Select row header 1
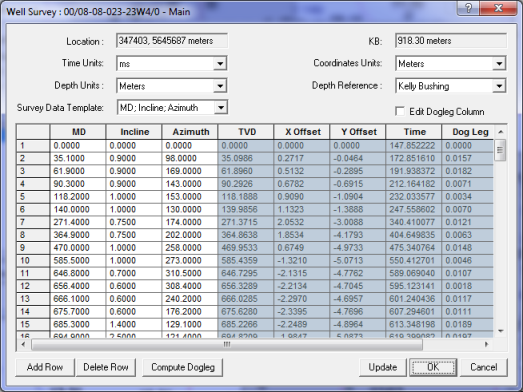 coord(33,145)
